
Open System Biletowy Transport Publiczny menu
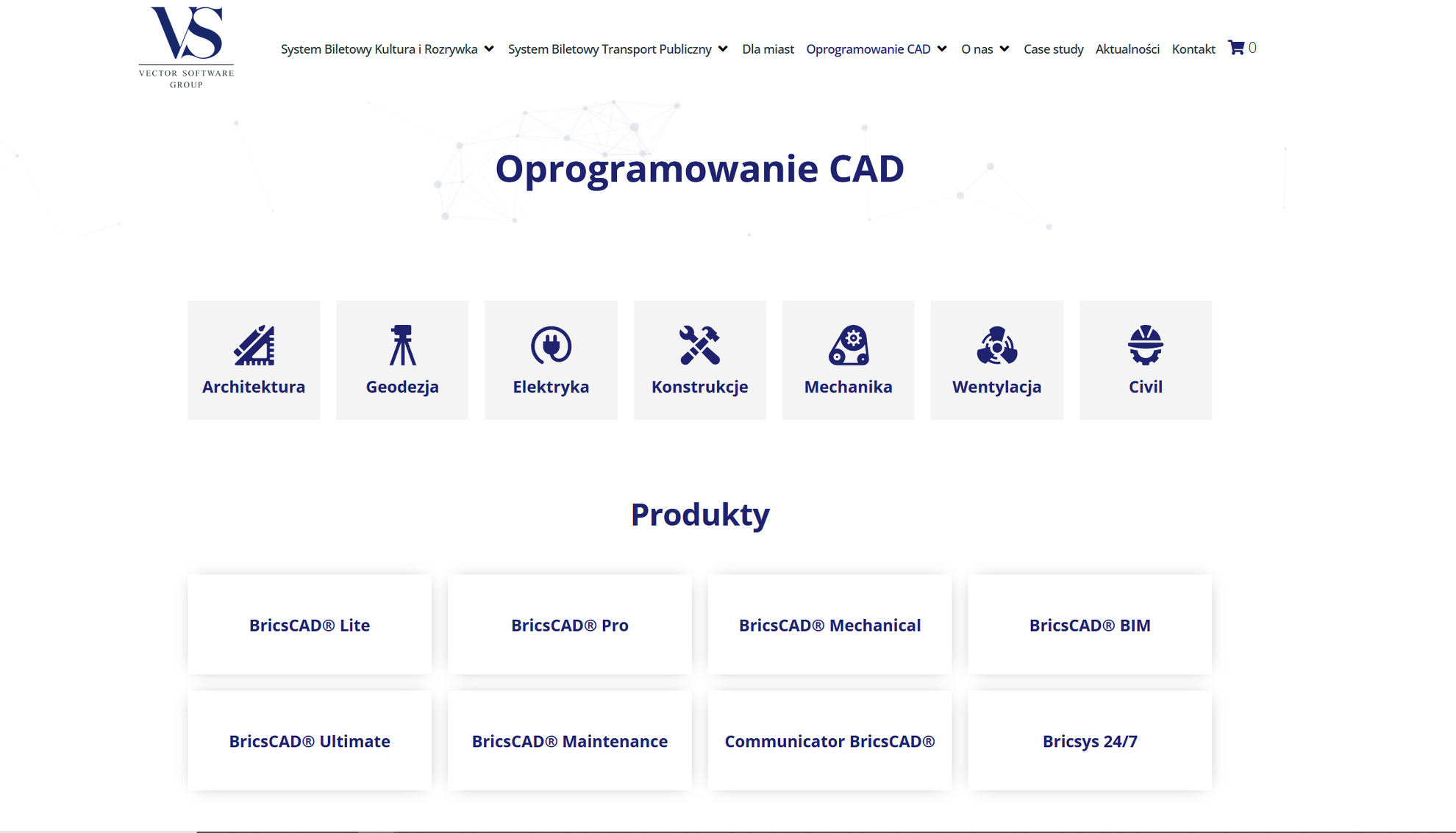(x=610, y=49)
